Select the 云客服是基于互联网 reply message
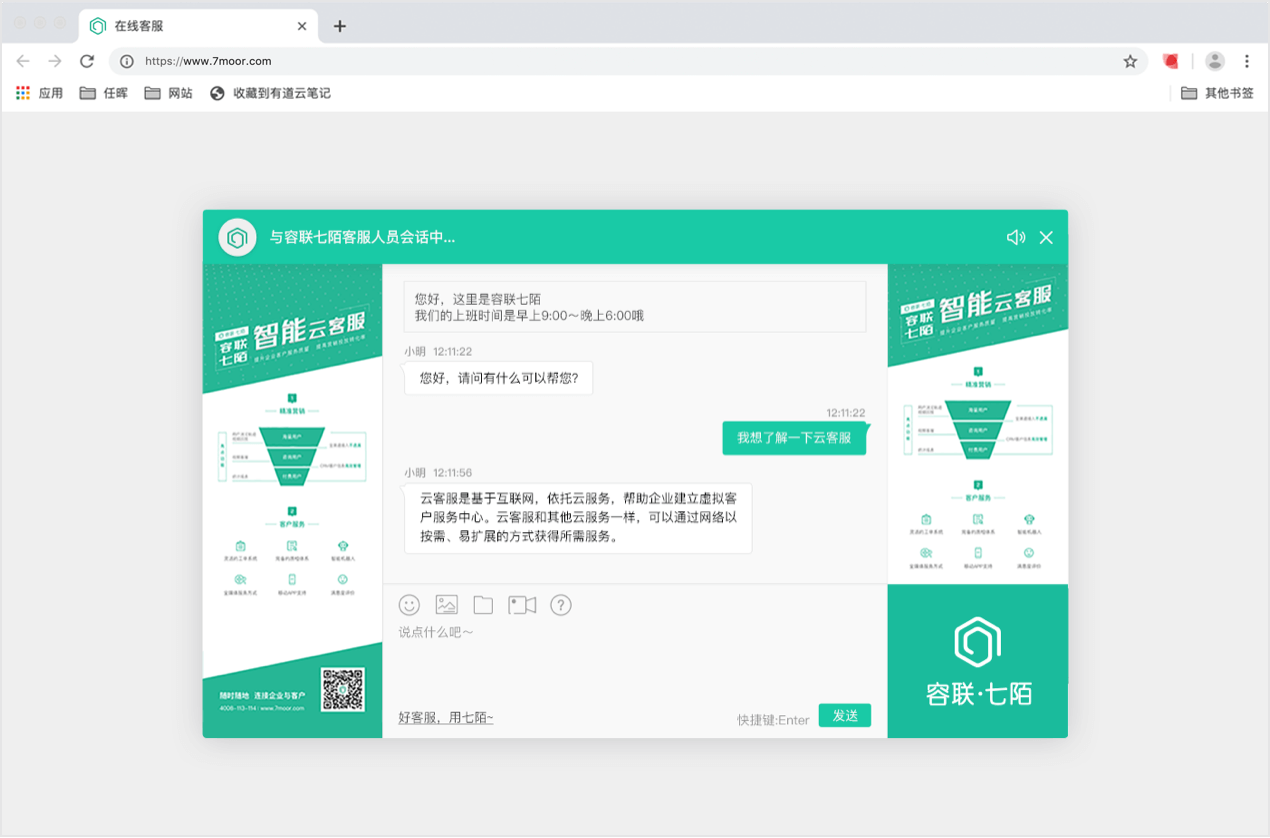The image size is (1270, 838). coord(578,518)
